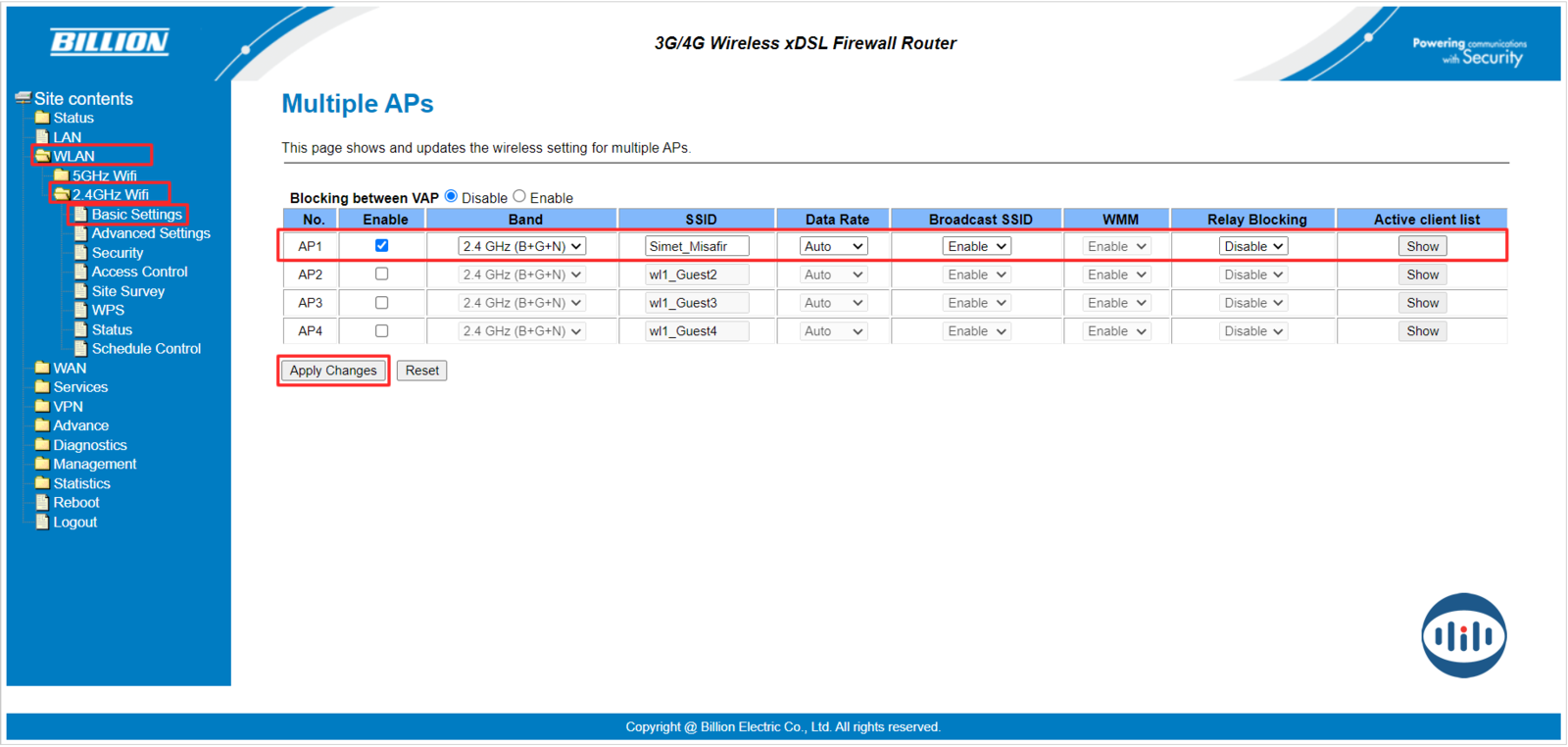
Task: Click the 5GHz Wifi folder icon
Action: (x=61, y=175)
